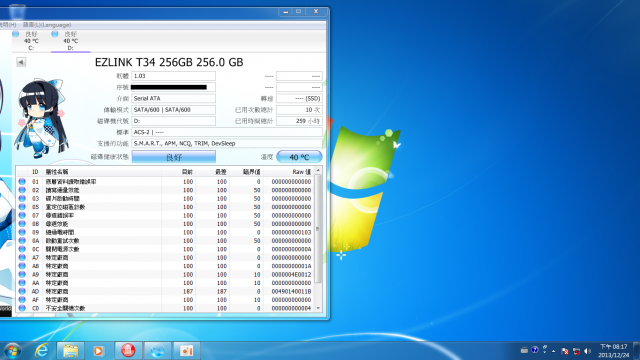Click the health orb above C: drive

click(16, 34)
